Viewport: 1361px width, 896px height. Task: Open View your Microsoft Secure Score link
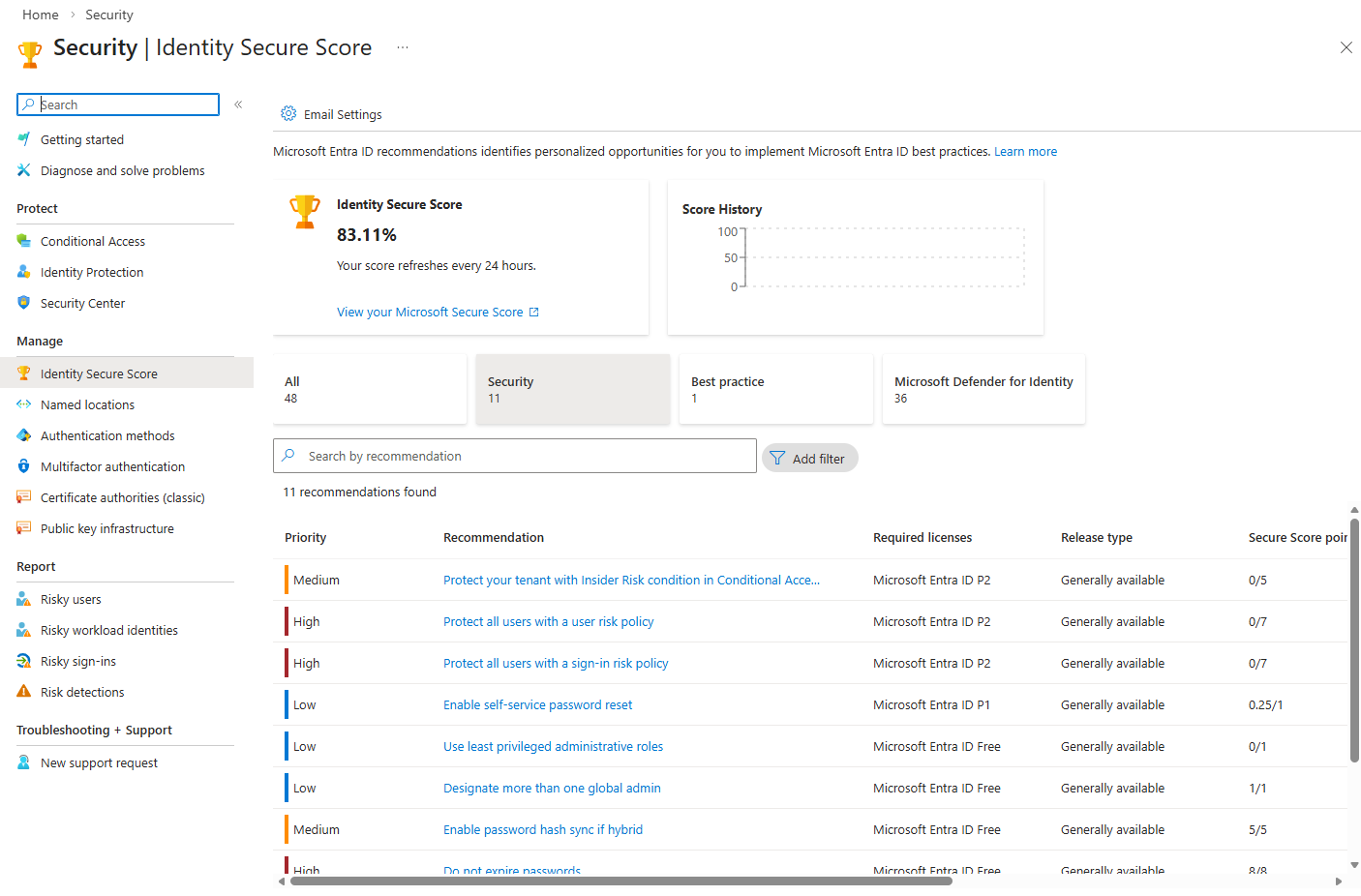coord(438,312)
